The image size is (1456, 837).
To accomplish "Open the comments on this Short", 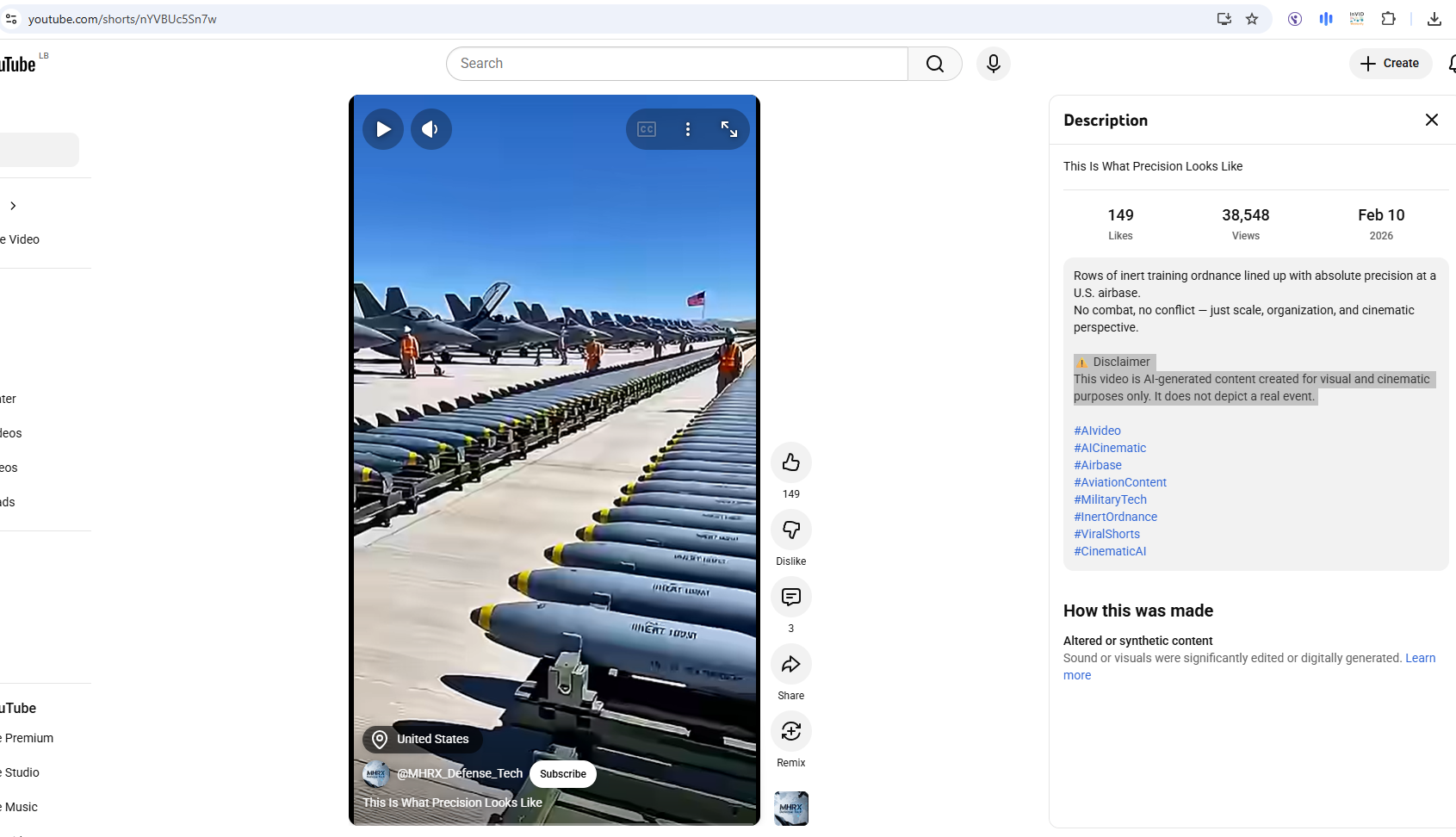I will coord(790,597).
